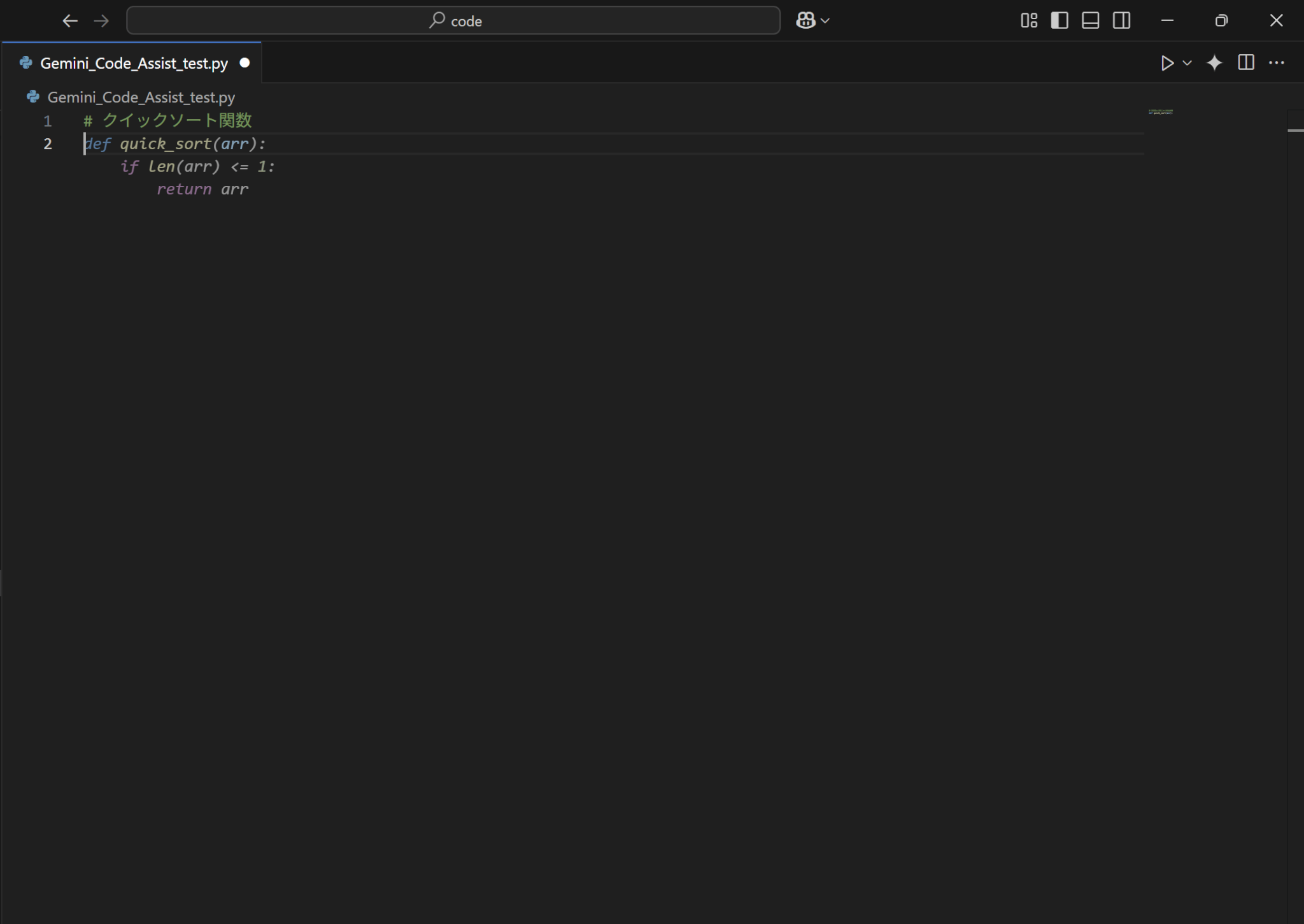
Task: Run the Python file
Action: point(1167,63)
